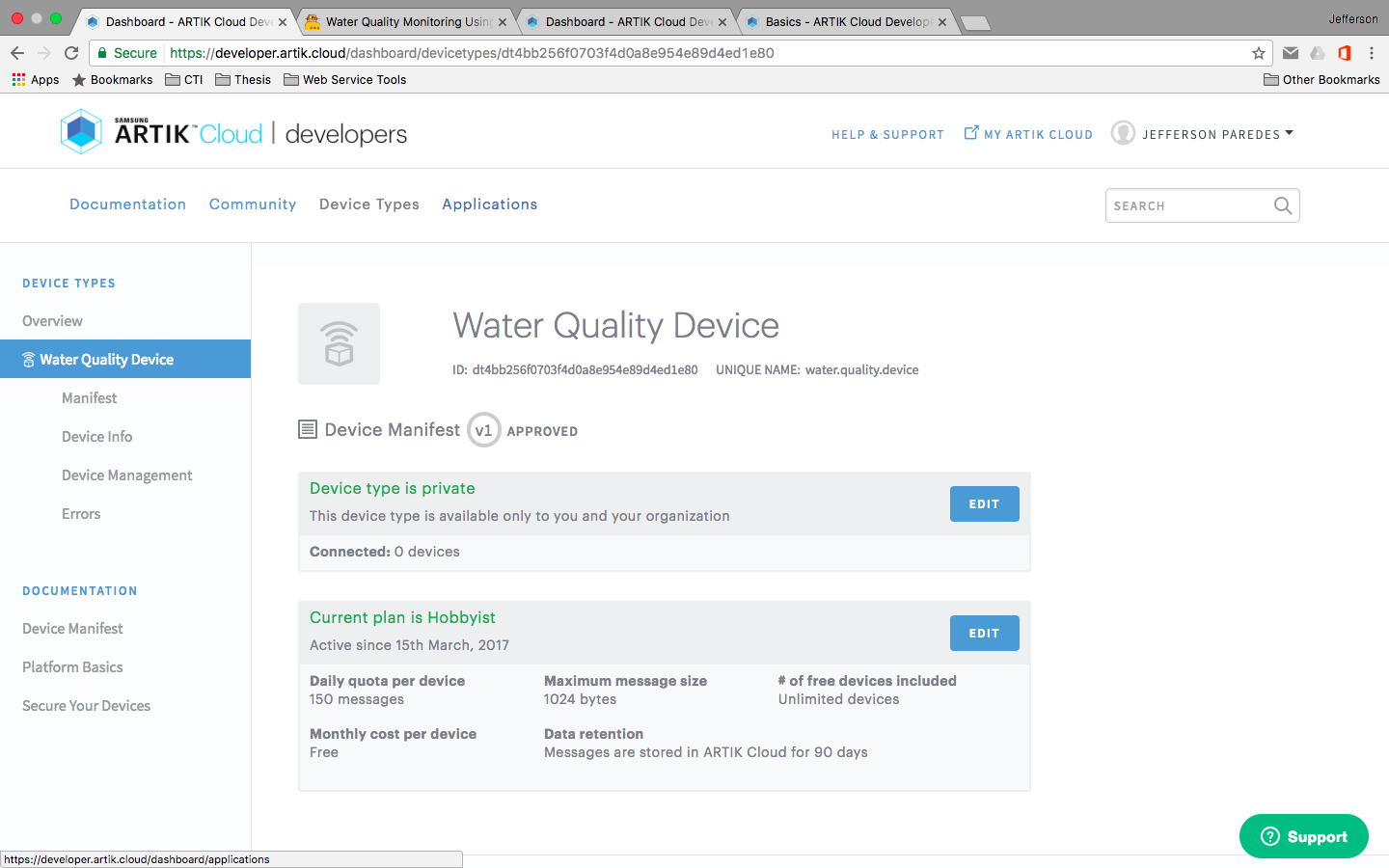Click the external link icon beside My ARTIK Cloud
Image resolution: width=1389 pixels, height=868 pixels.
click(x=971, y=133)
